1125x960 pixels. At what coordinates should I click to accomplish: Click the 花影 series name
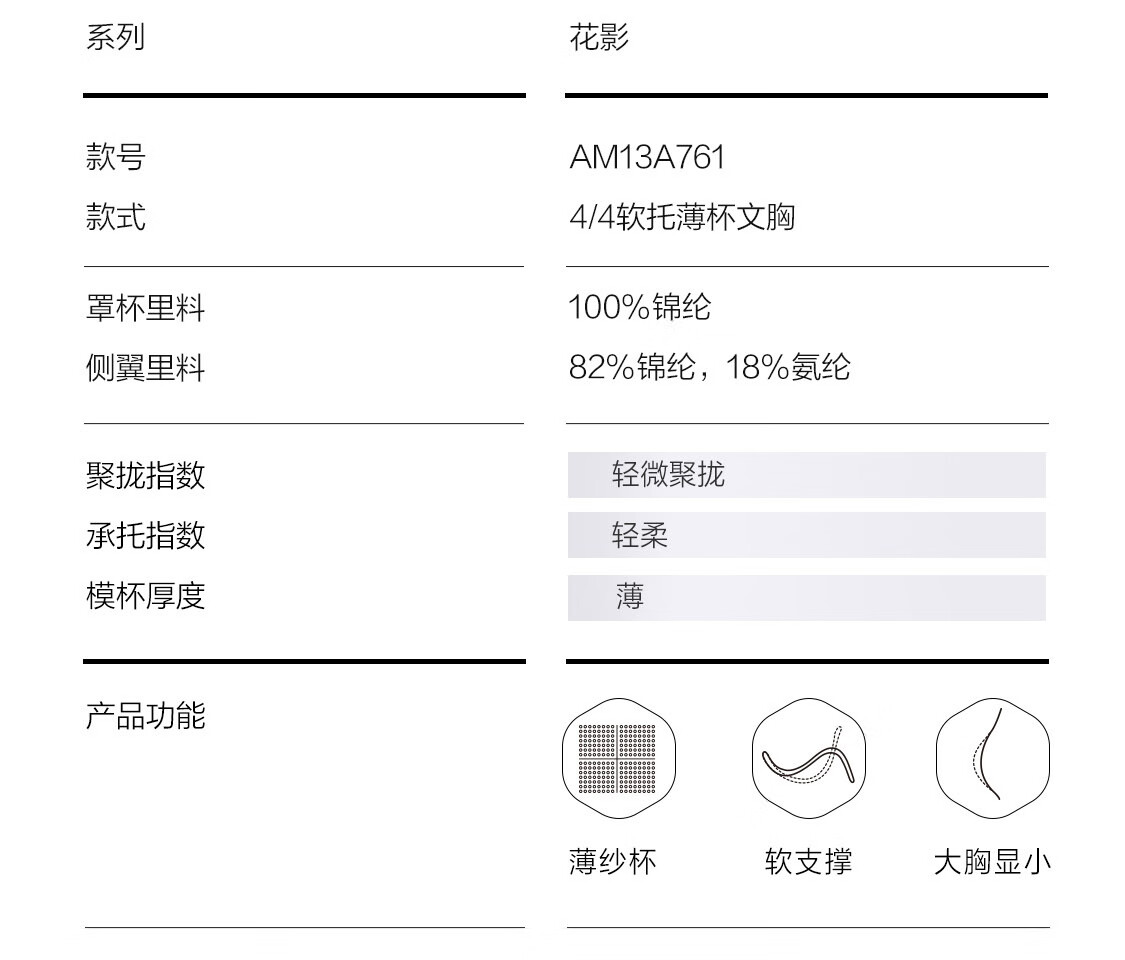(599, 37)
